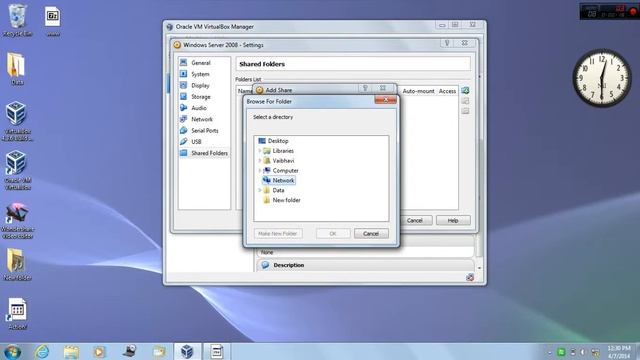This screenshot has height=360, width=640.
Task: Click the analog clock desktop gadget
Action: (x=602, y=78)
